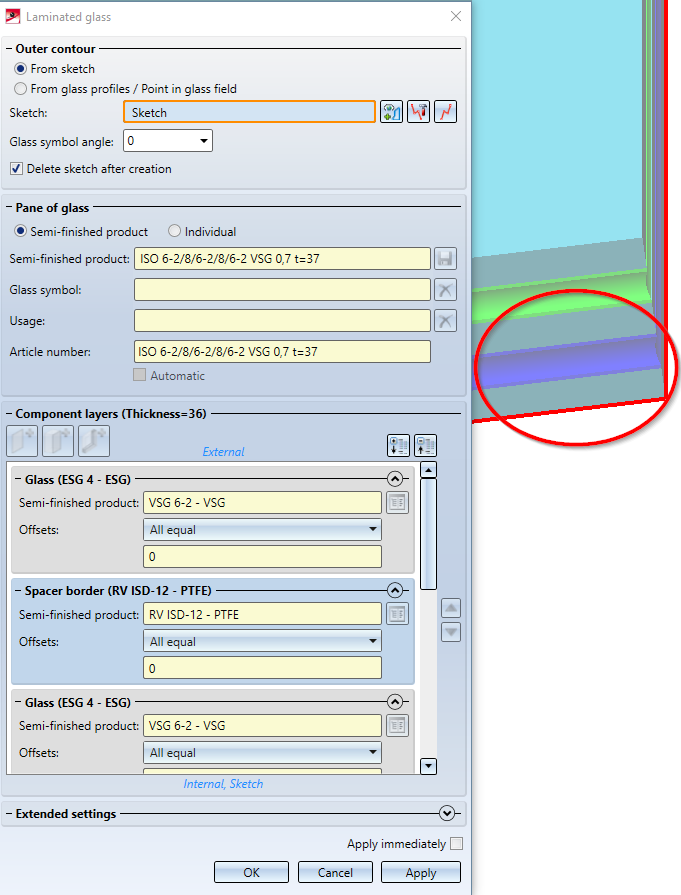Open catalogue for second VSG 6-2 glass layer
681x895 pixels.
(x=397, y=726)
